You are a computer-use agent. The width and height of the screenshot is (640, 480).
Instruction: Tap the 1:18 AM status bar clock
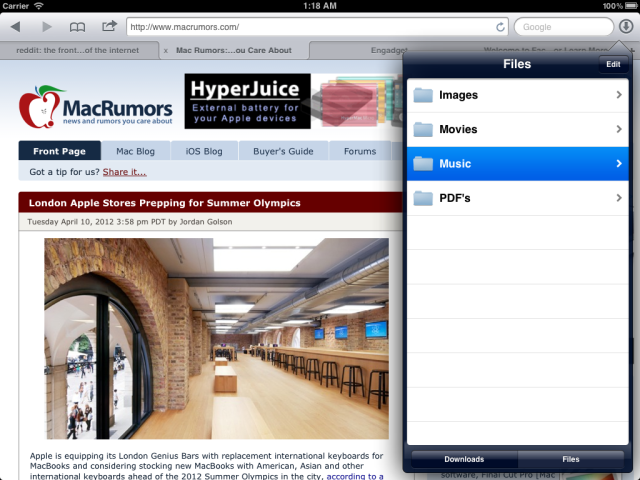click(320, 6)
